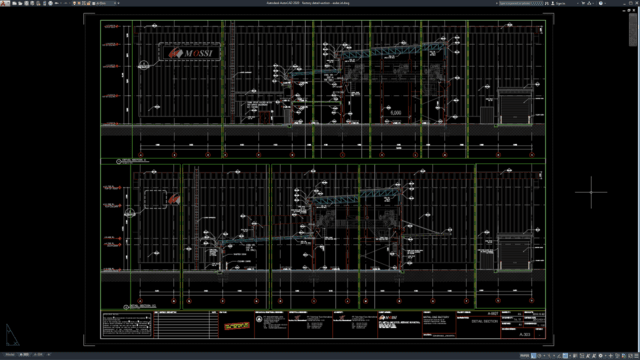Open the status bar Customization menu icon
640x360 pixels.
[636, 356]
